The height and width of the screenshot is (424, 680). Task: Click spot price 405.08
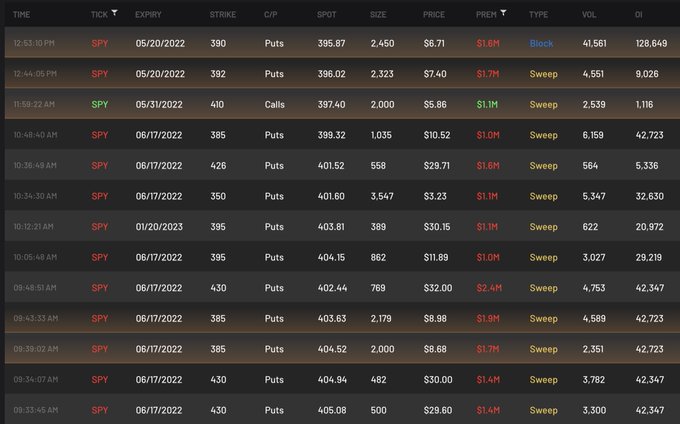(332, 410)
